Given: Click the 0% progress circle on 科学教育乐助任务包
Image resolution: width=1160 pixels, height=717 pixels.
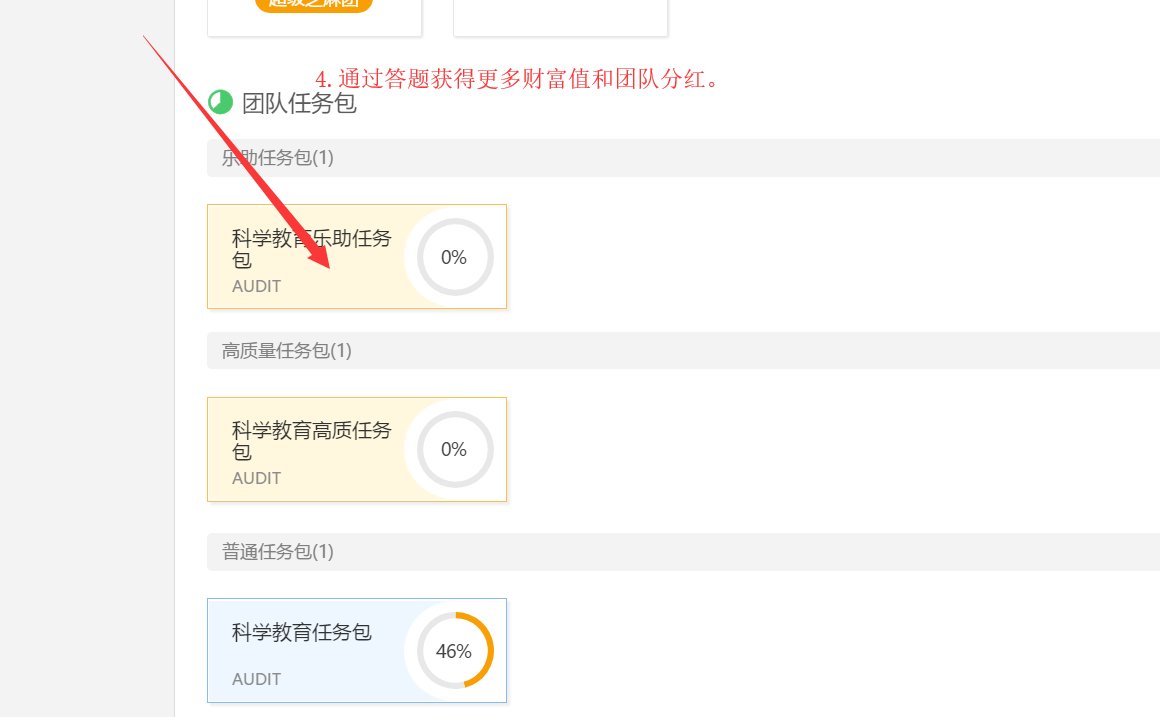Looking at the screenshot, I should click(x=453, y=256).
